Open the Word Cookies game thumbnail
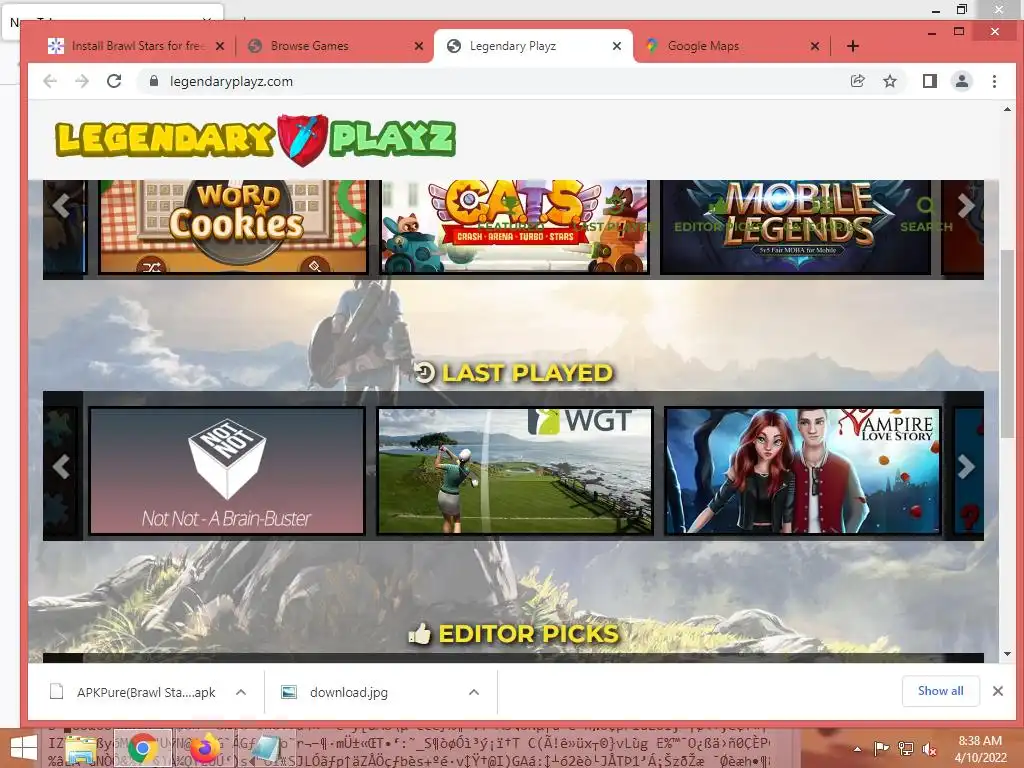Screen dimensions: 1024x768 pyautogui.click(x=233, y=227)
